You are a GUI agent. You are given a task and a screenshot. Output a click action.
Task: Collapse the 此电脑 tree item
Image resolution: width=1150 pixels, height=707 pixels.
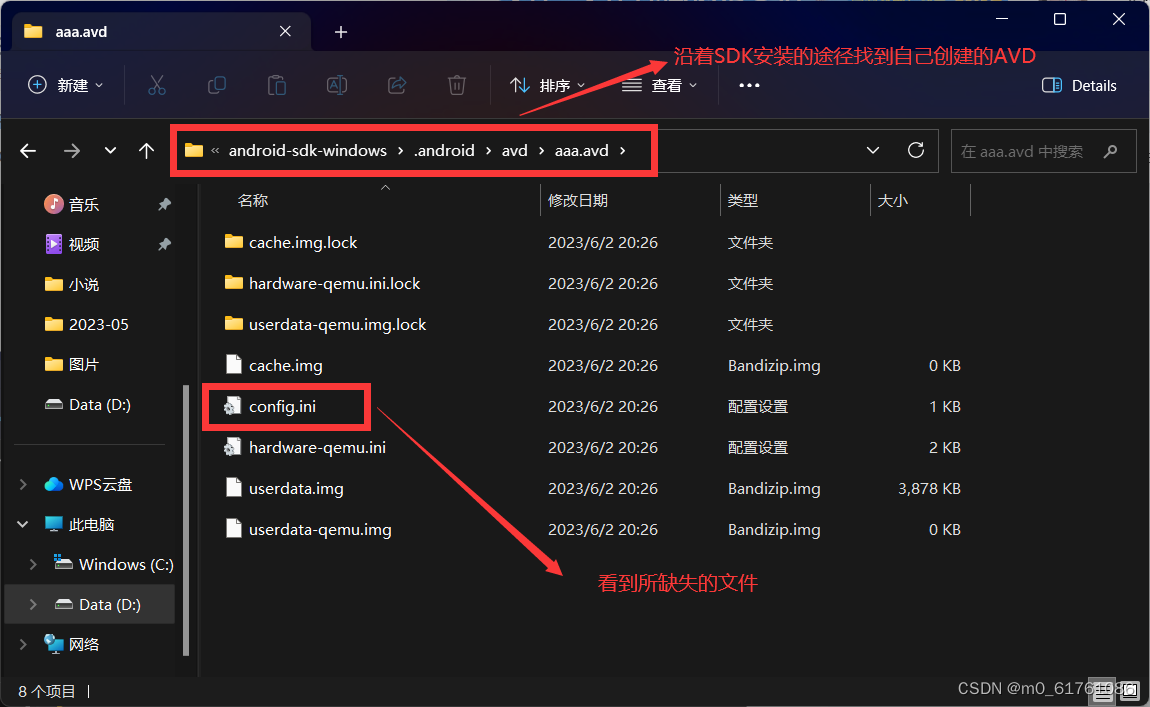(22, 524)
